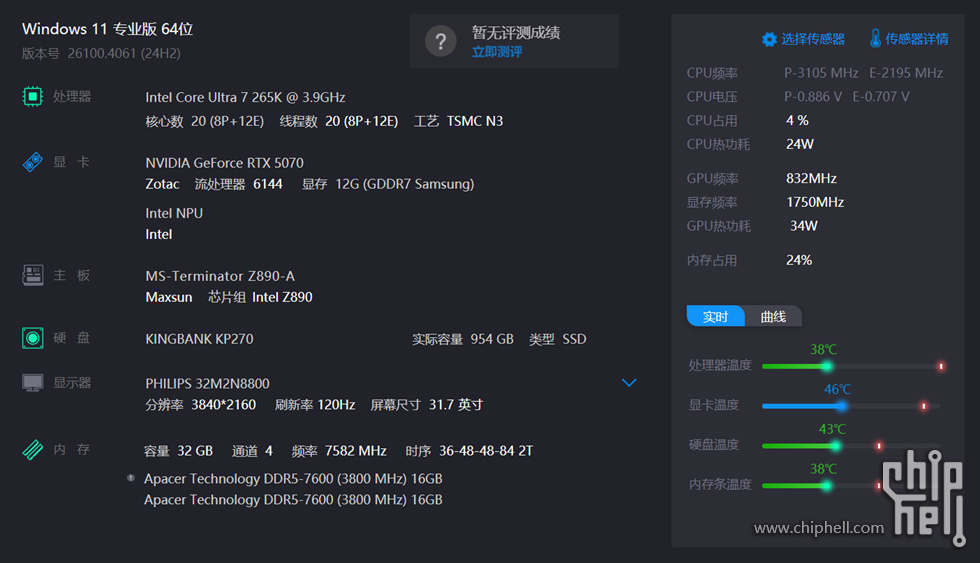Click the memory stick icon
The image size is (980, 563).
tap(32, 449)
